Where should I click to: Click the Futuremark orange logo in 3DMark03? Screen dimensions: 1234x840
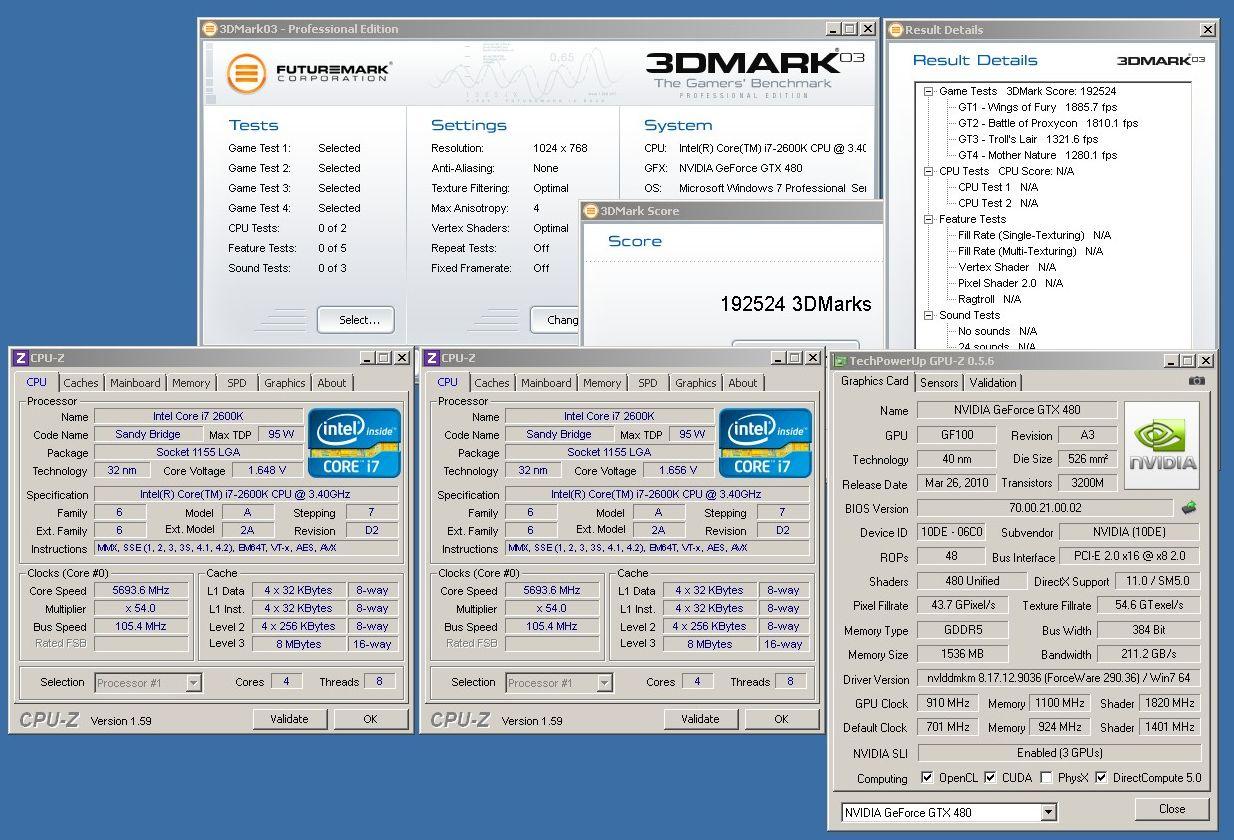pyautogui.click(x=246, y=73)
